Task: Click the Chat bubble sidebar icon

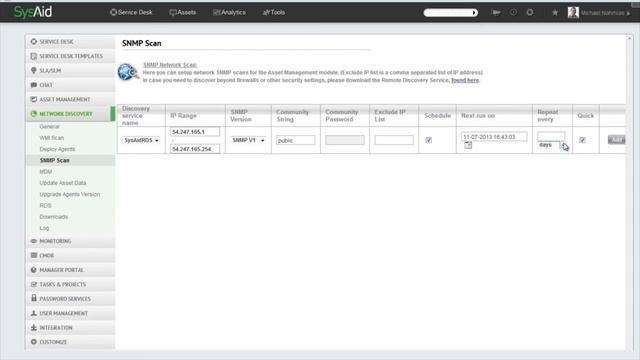Action: tap(33, 85)
